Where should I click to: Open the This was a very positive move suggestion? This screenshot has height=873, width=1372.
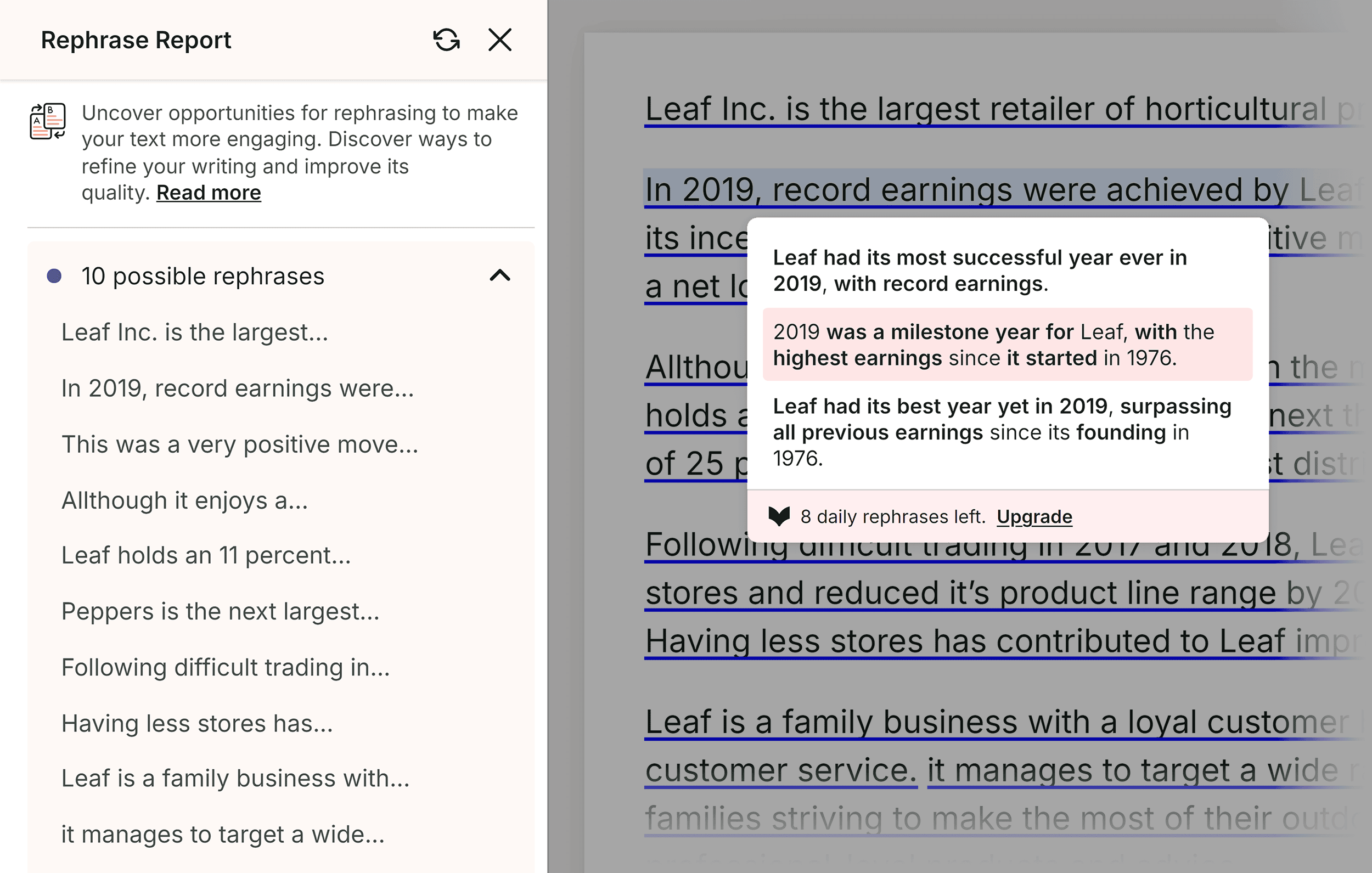[x=239, y=444]
